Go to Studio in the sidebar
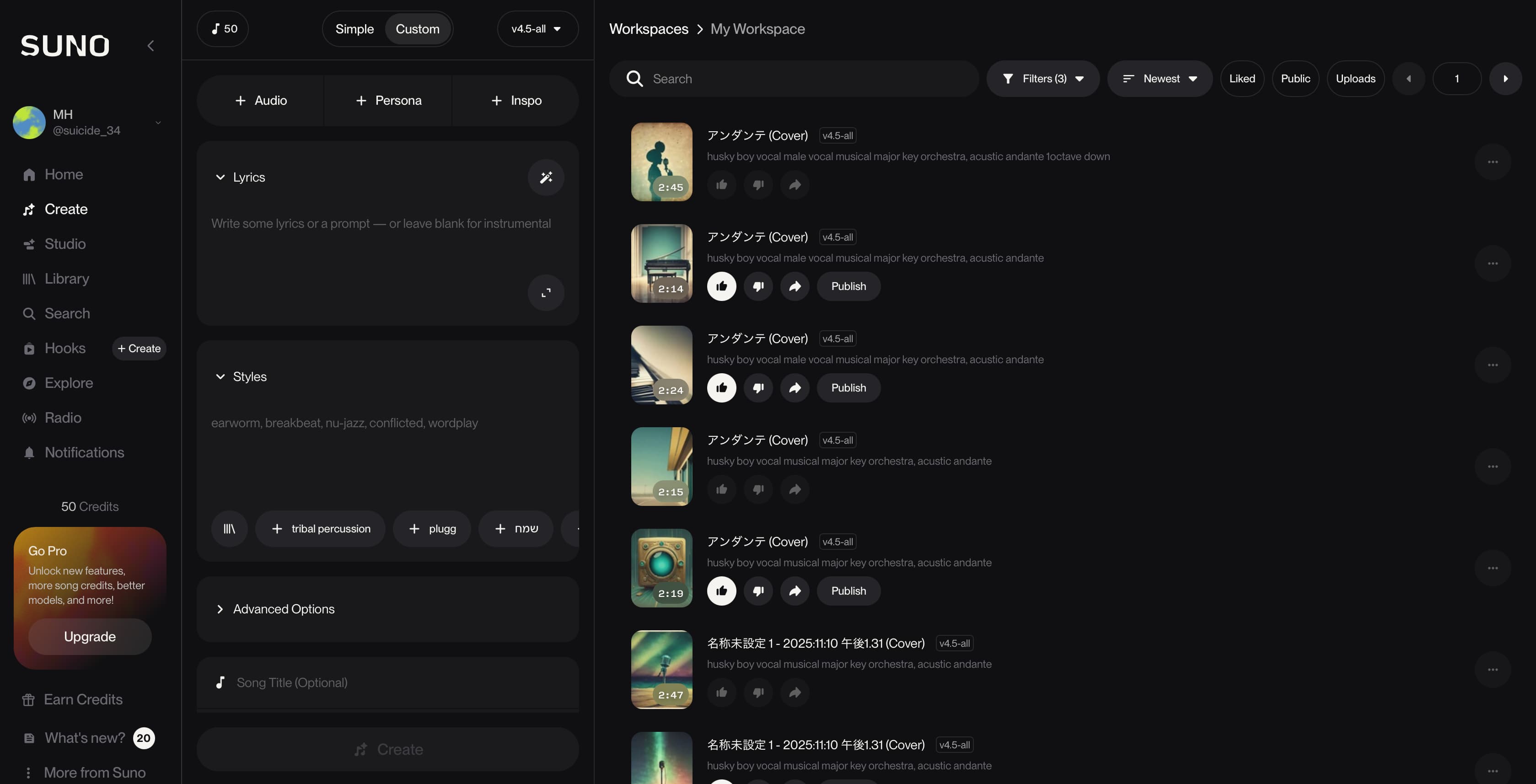 (65, 244)
